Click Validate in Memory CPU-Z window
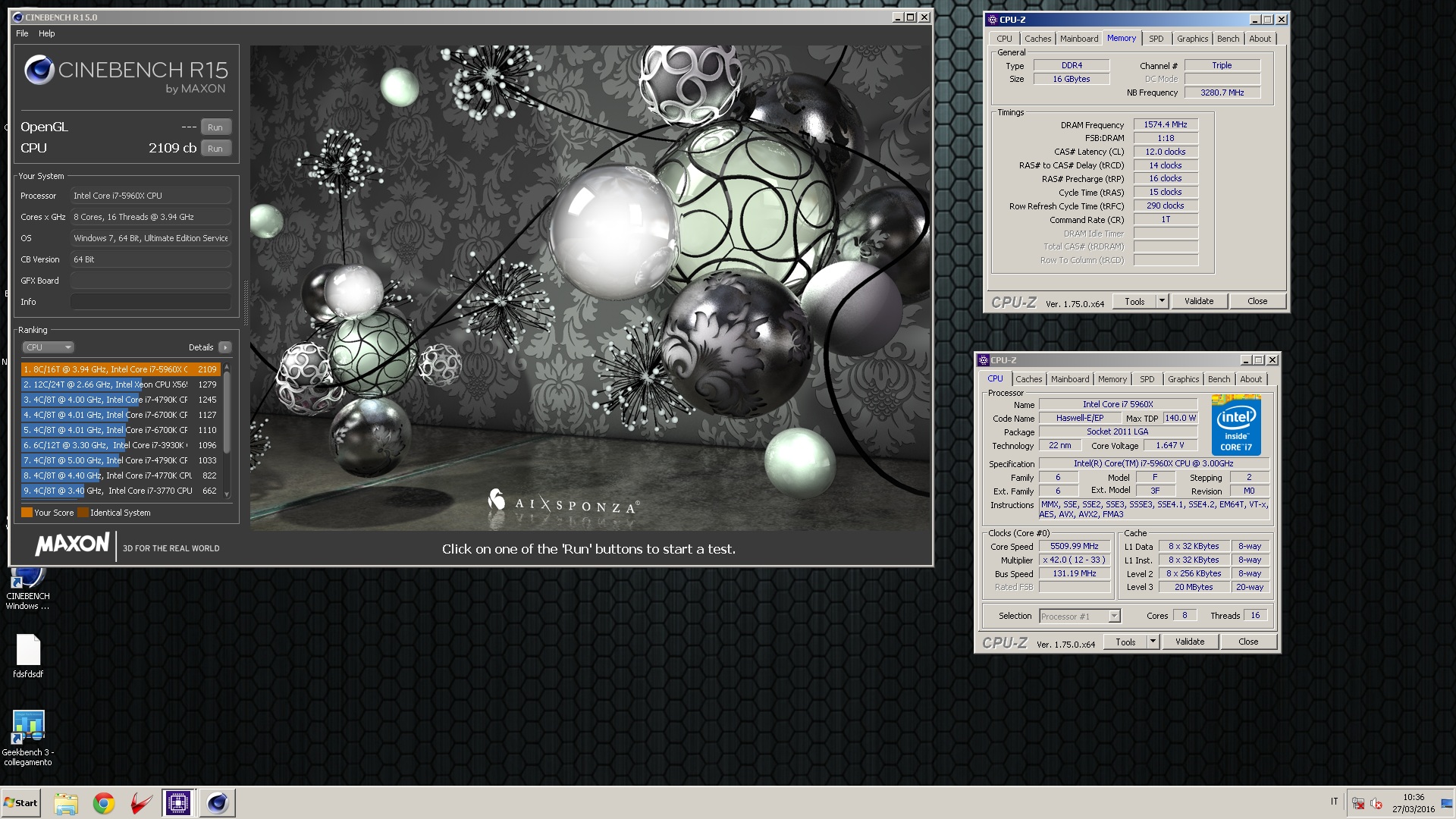The image size is (1456, 819). [x=1199, y=301]
